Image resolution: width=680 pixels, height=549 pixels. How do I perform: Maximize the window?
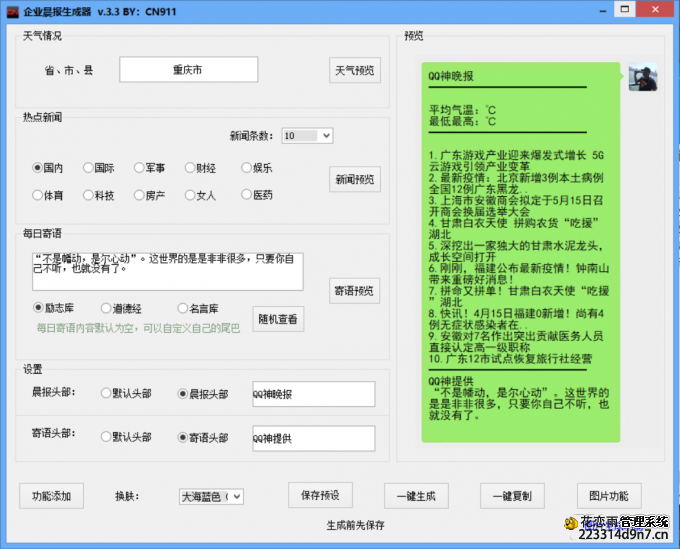624,10
